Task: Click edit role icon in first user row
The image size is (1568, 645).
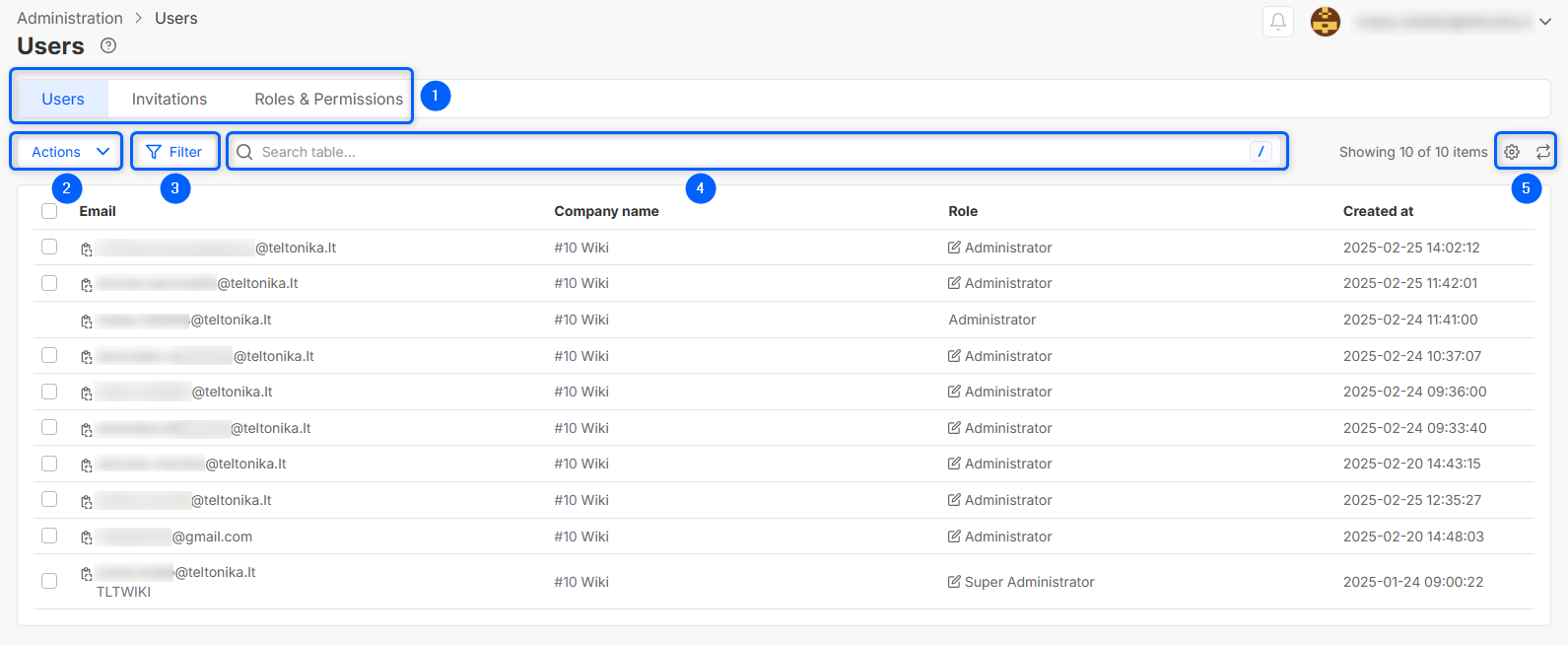Action: point(954,248)
